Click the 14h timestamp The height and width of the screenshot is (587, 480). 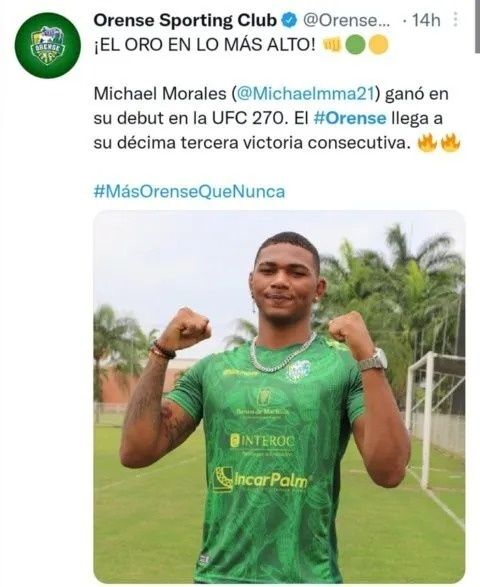click(x=426, y=21)
